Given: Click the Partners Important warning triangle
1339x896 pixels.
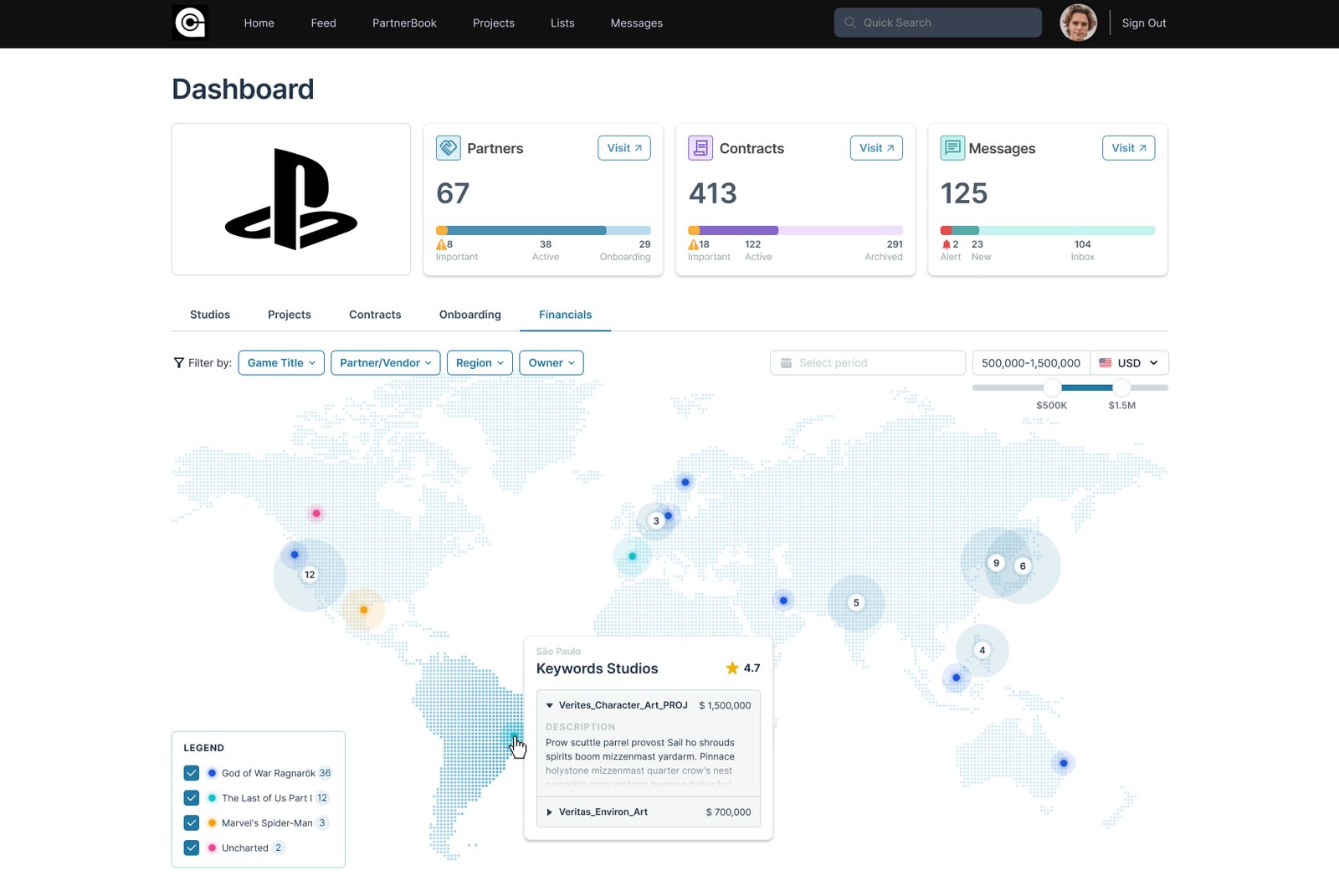Looking at the screenshot, I should tap(441, 244).
